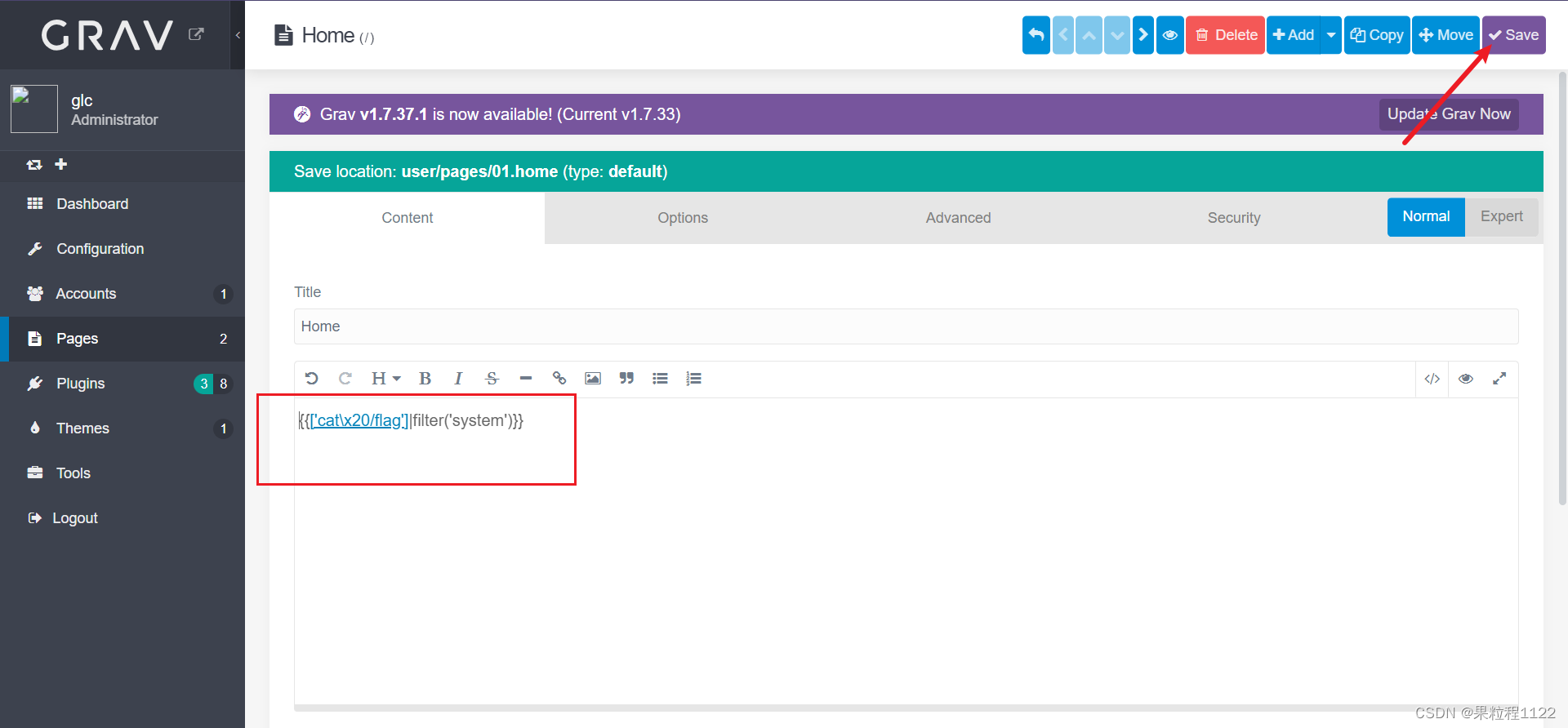Screen dimensions: 1568x728
Task: Open the Content tab
Action: tap(407, 218)
